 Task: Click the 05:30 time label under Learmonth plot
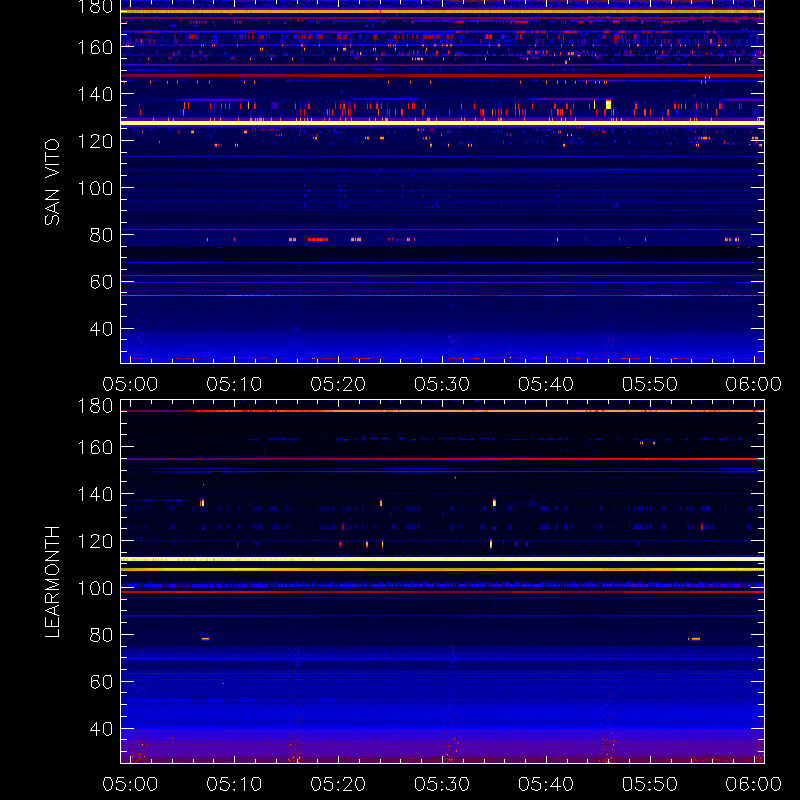point(442,784)
